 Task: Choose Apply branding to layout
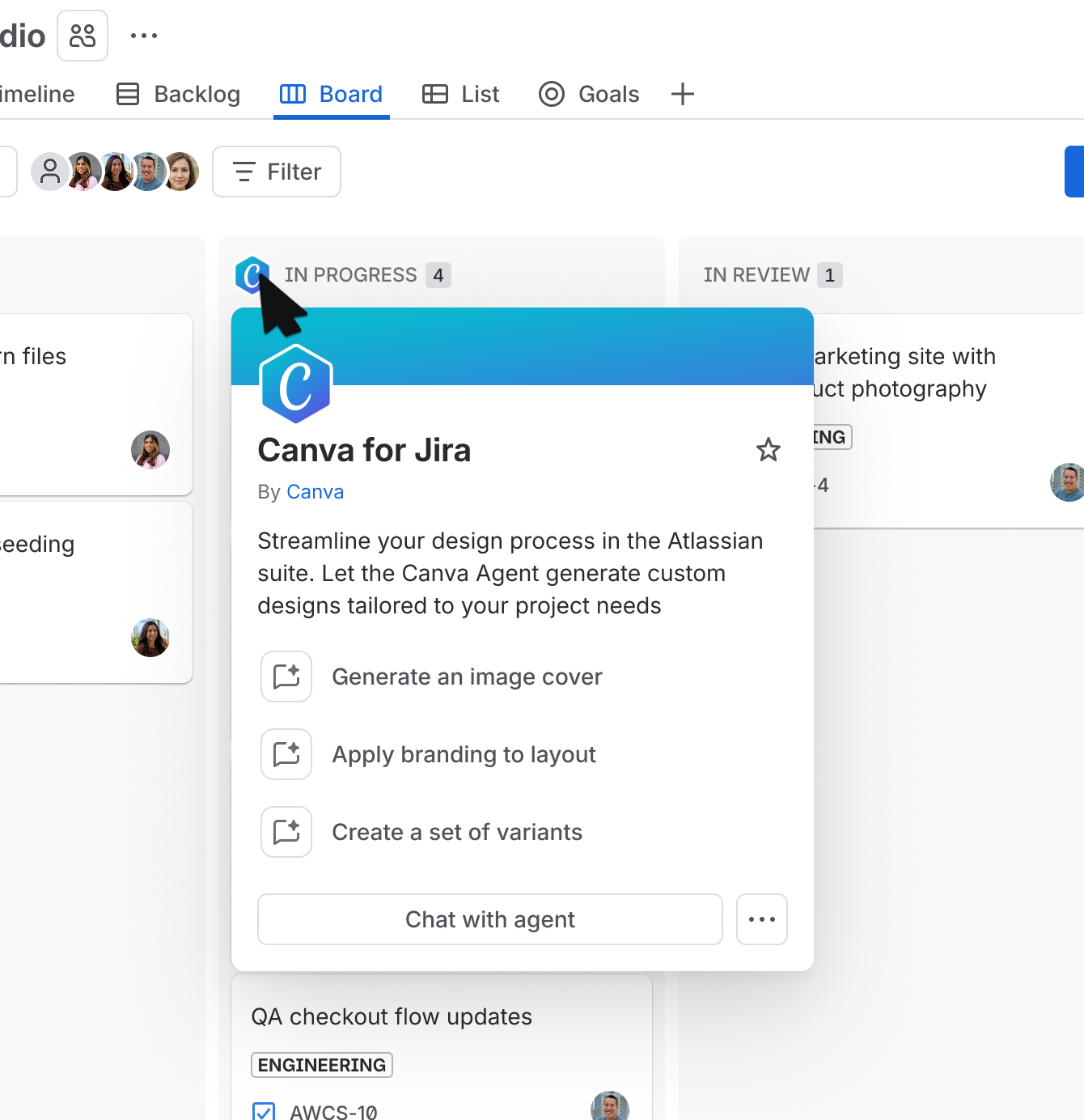[429, 754]
